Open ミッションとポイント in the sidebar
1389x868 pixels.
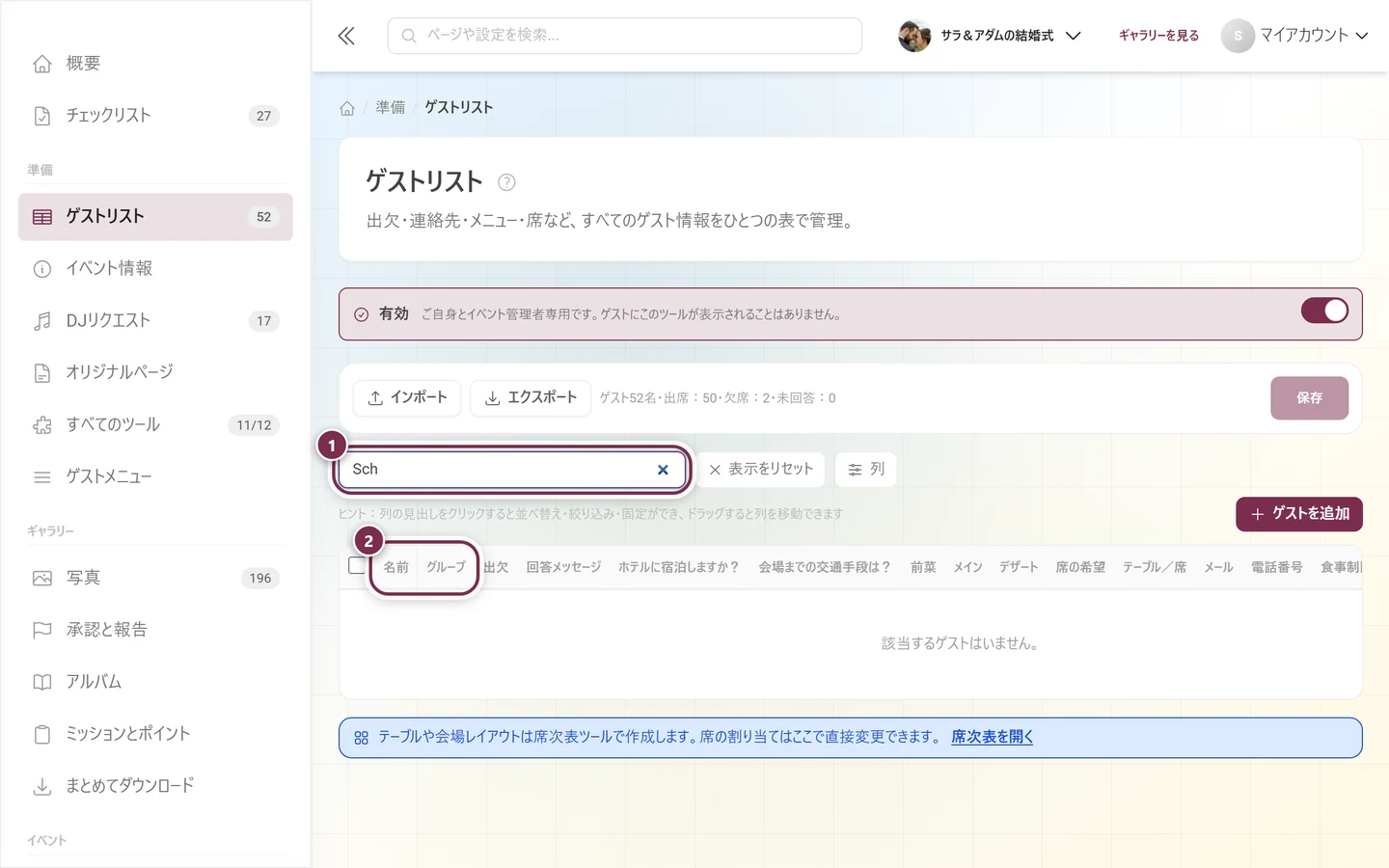[155, 734]
